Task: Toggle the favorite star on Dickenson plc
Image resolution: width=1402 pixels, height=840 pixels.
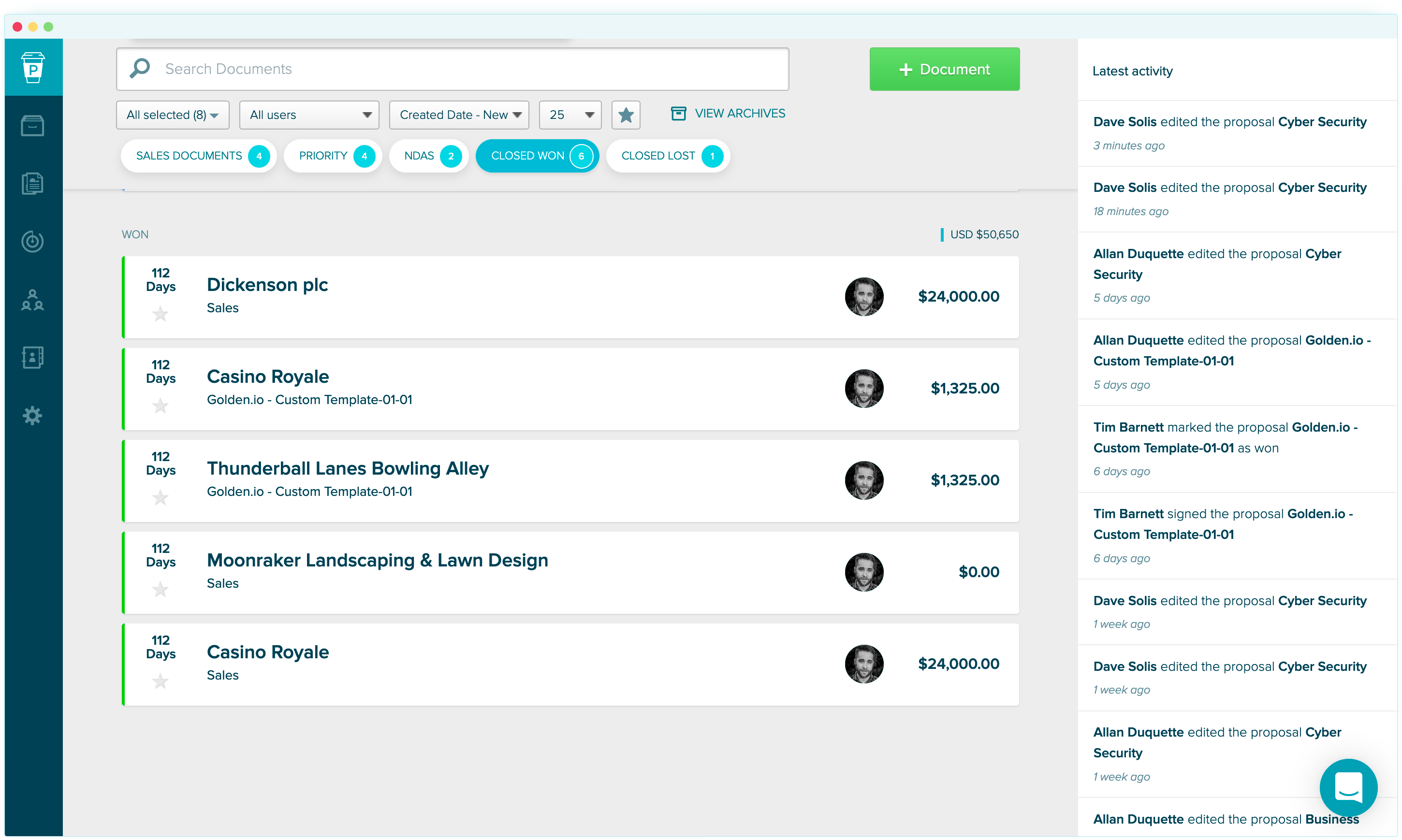Action: (161, 314)
